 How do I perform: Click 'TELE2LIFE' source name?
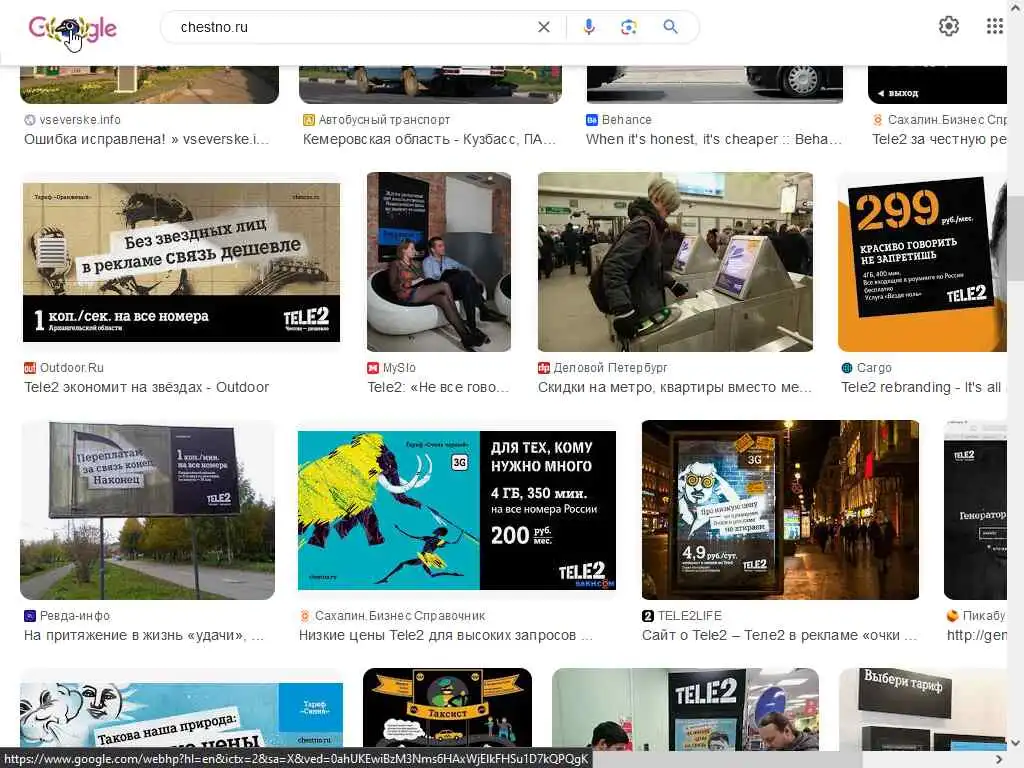point(690,616)
